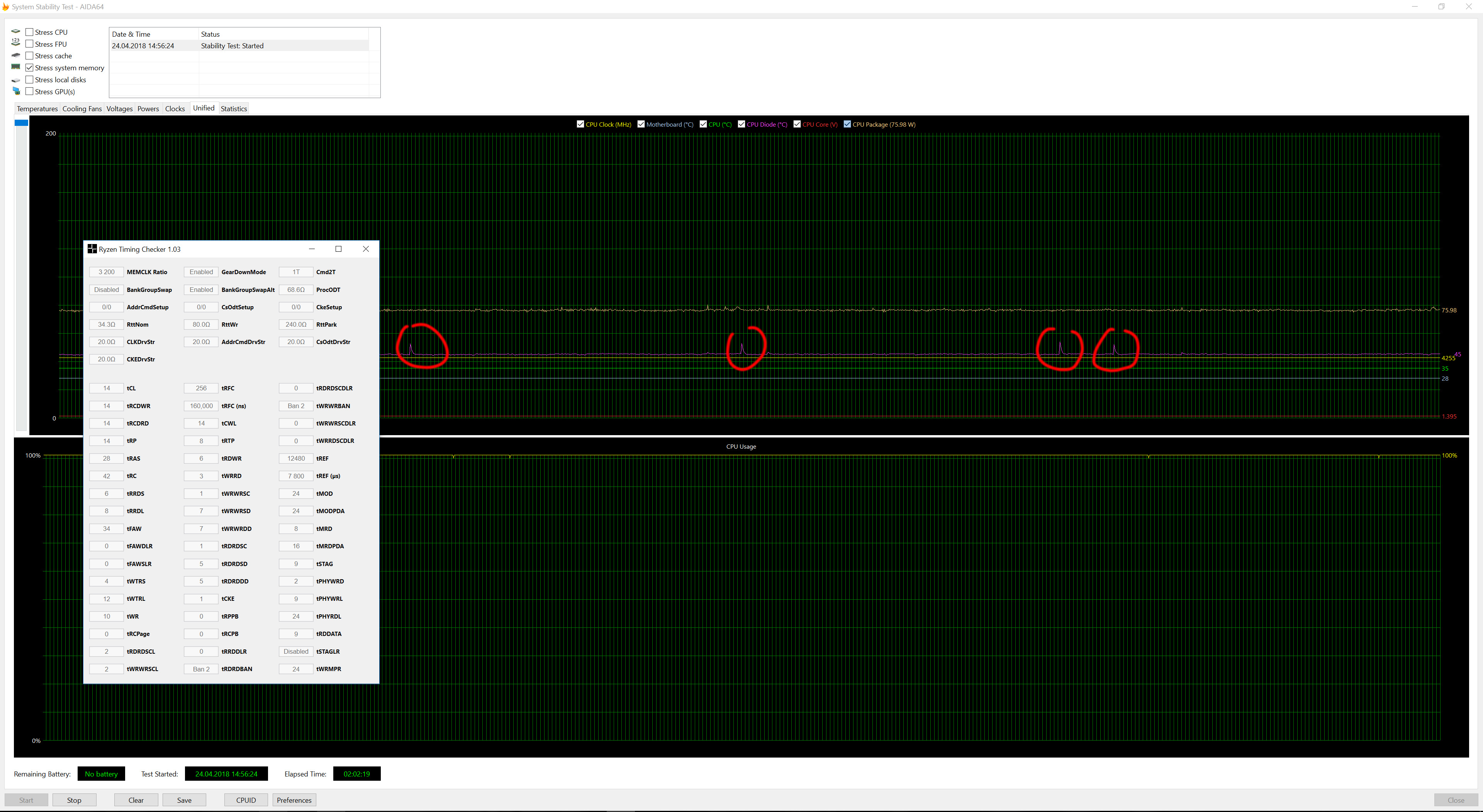This screenshot has width=1483, height=812.
Task: Toggle the CPU Package graph checkbox
Action: point(847,124)
